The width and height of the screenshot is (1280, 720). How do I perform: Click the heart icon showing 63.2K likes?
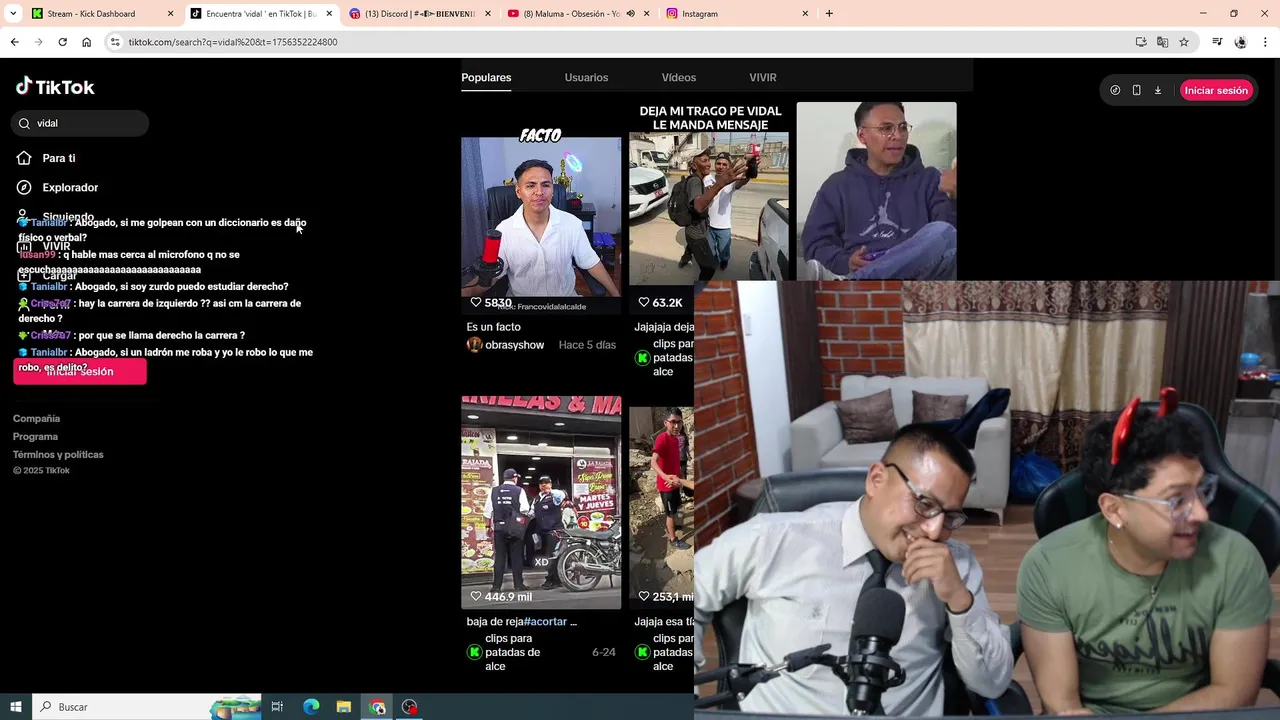(644, 302)
